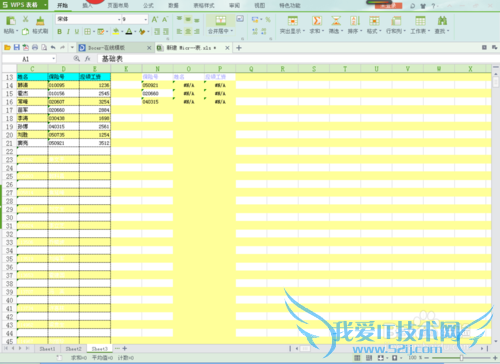Click the Rows and Columns icon
The image size is (500, 364).
pos(396,21)
